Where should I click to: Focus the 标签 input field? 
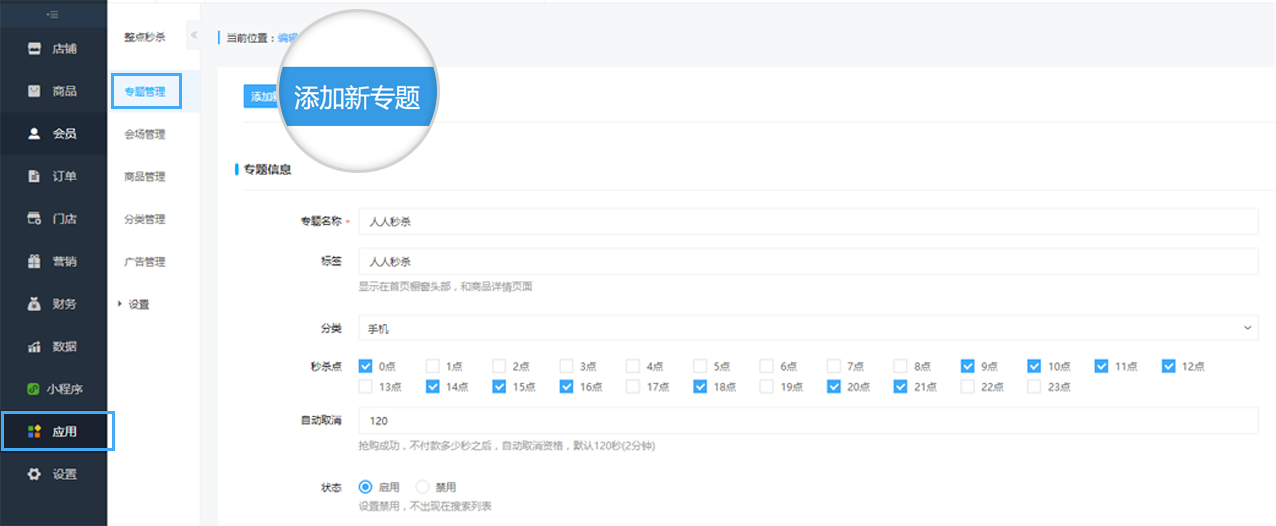(808, 262)
